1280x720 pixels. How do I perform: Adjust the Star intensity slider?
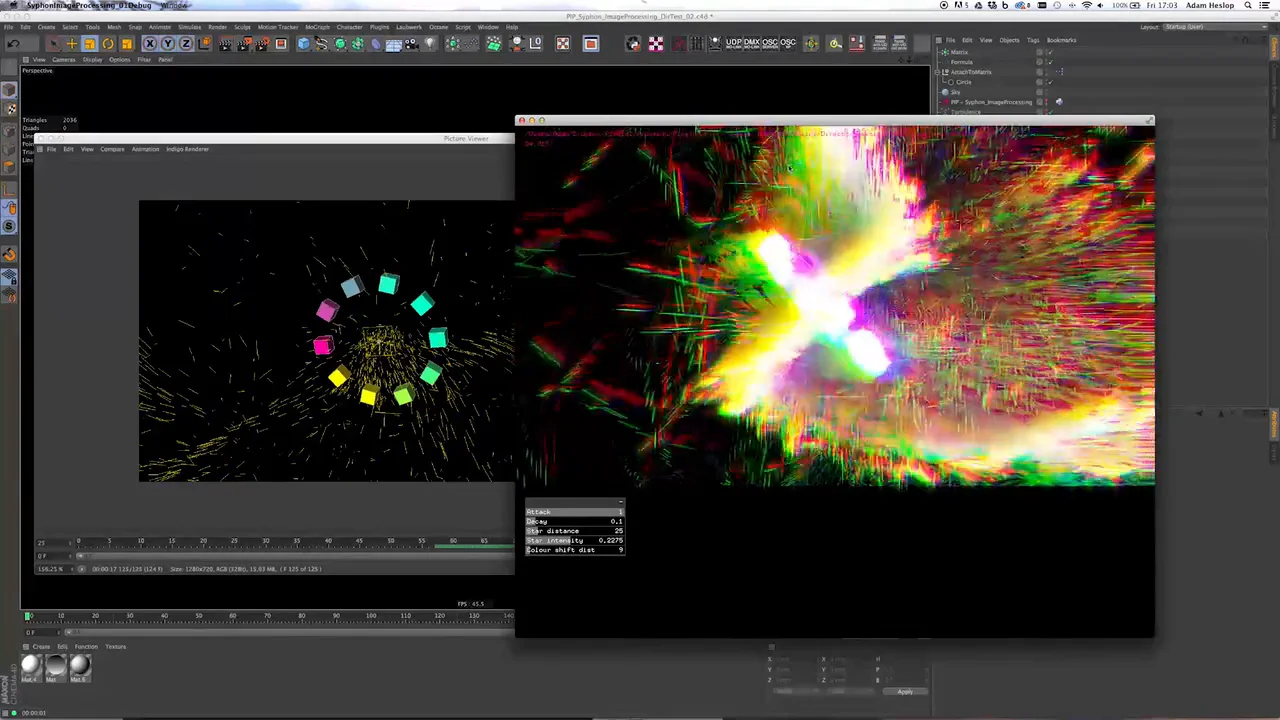click(575, 540)
